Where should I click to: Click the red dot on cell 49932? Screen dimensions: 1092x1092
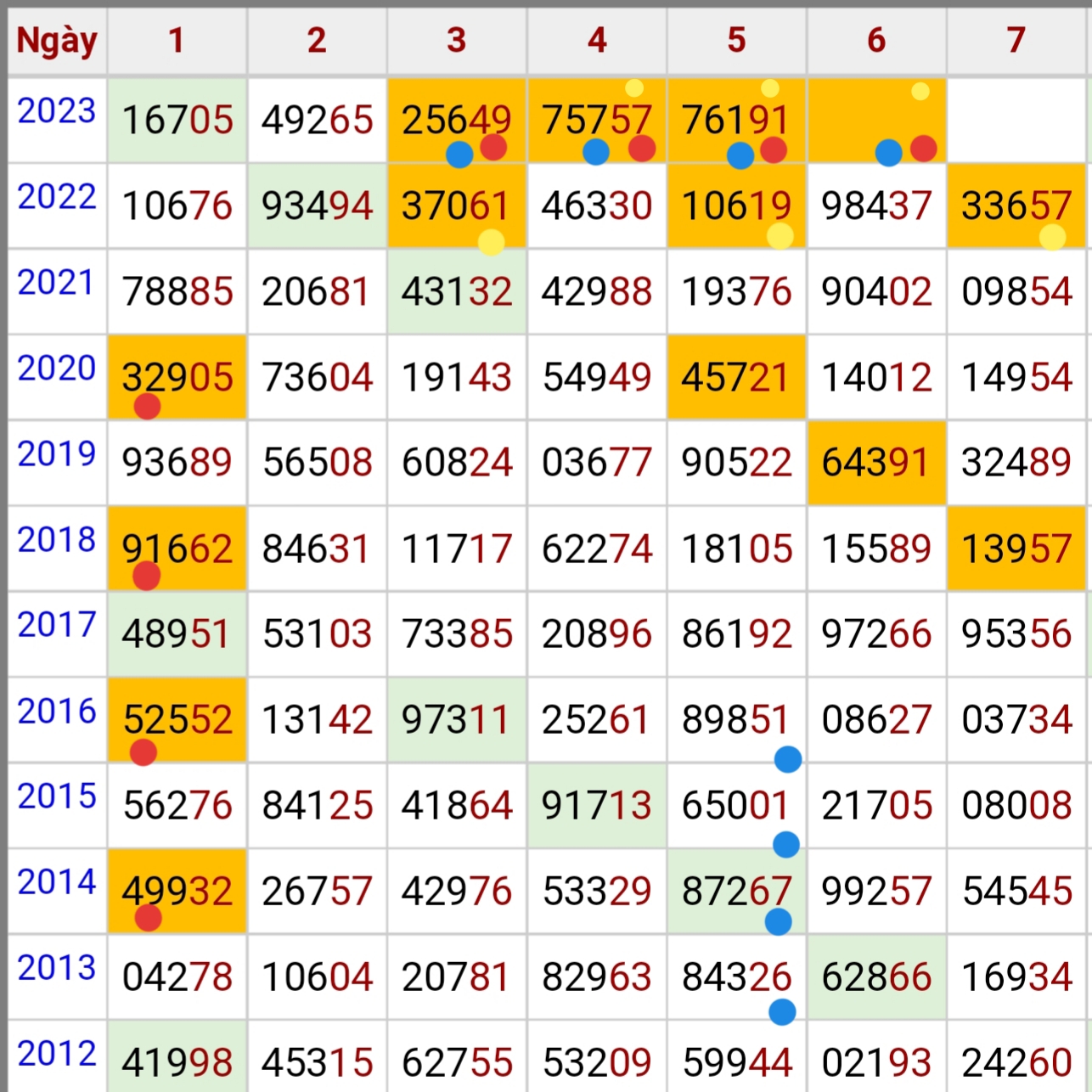point(148,918)
